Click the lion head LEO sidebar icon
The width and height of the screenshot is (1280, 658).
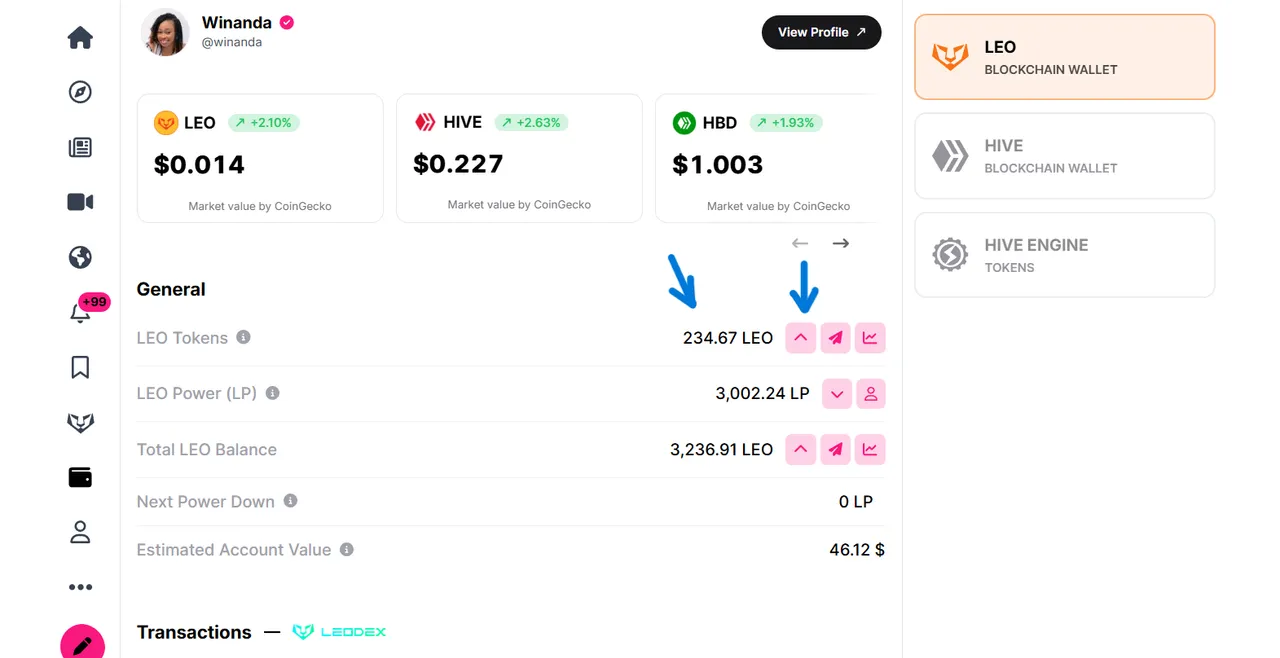(80, 423)
